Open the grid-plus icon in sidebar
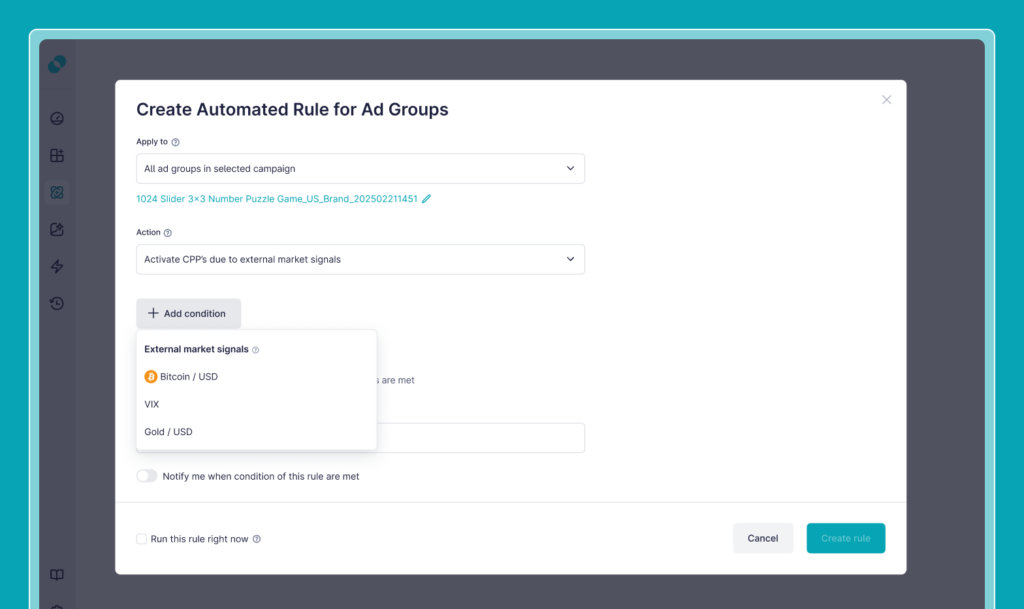Viewport: 1024px width, 609px height. [x=57, y=155]
